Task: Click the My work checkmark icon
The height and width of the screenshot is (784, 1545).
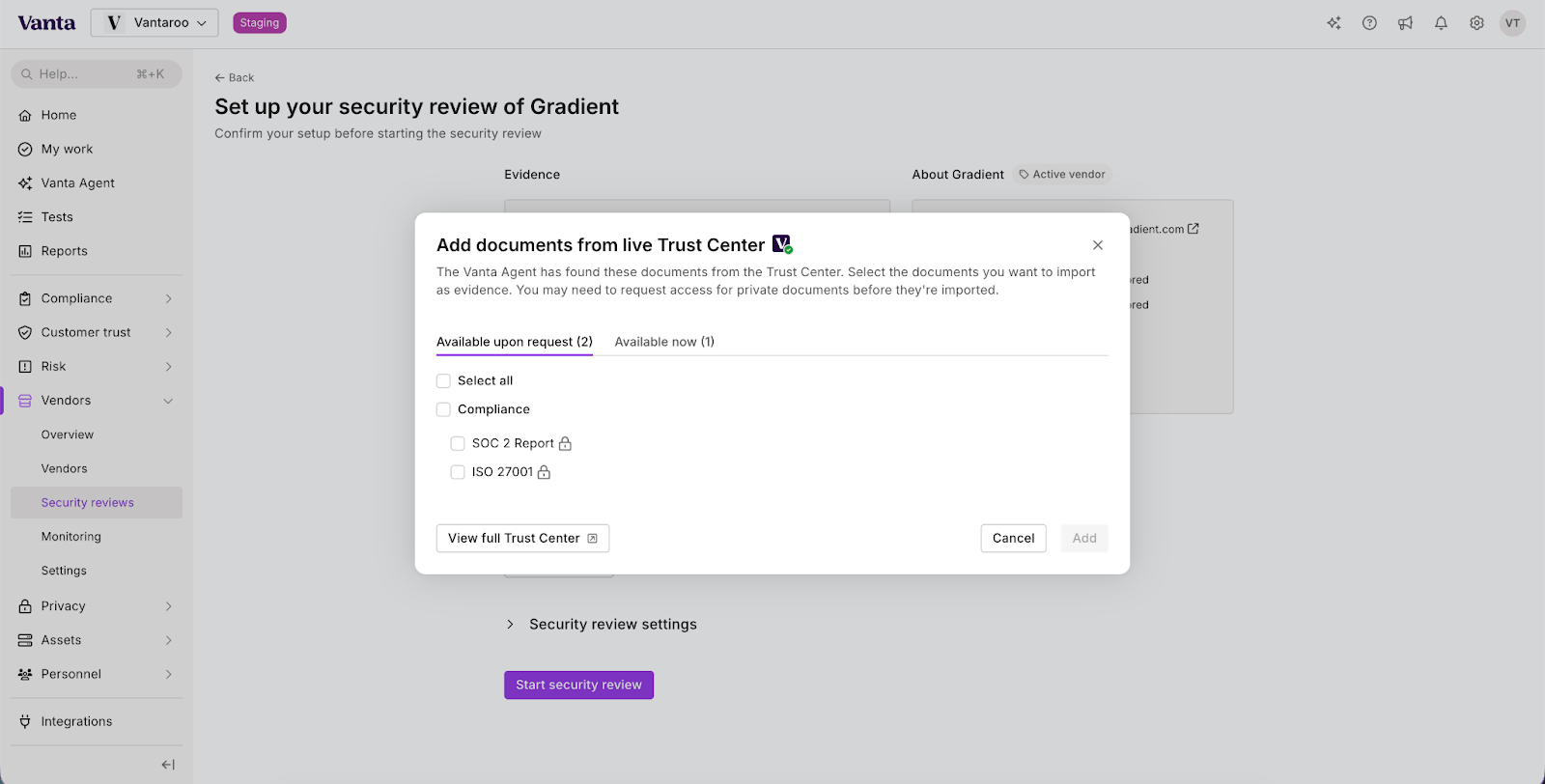Action: [25, 150]
